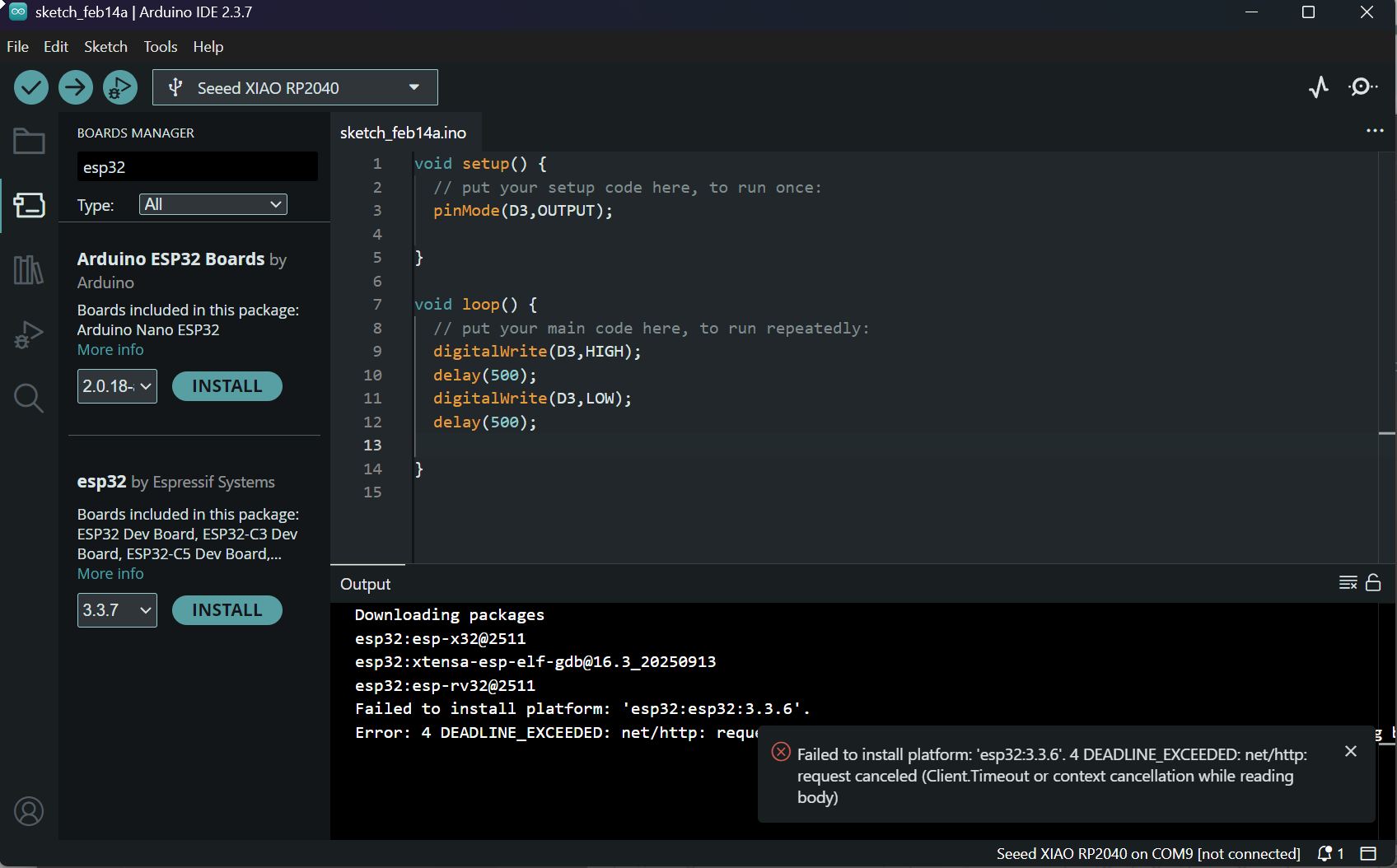
Task: Click the Arduino IDE logo in title bar
Action: click(17, 12)
